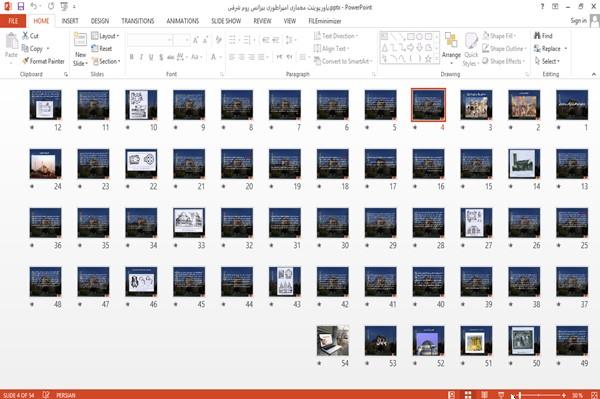Switch to Slide Sorter view in status bar
The height and width of the screenshot is (399, 600).
click(468, 395)
